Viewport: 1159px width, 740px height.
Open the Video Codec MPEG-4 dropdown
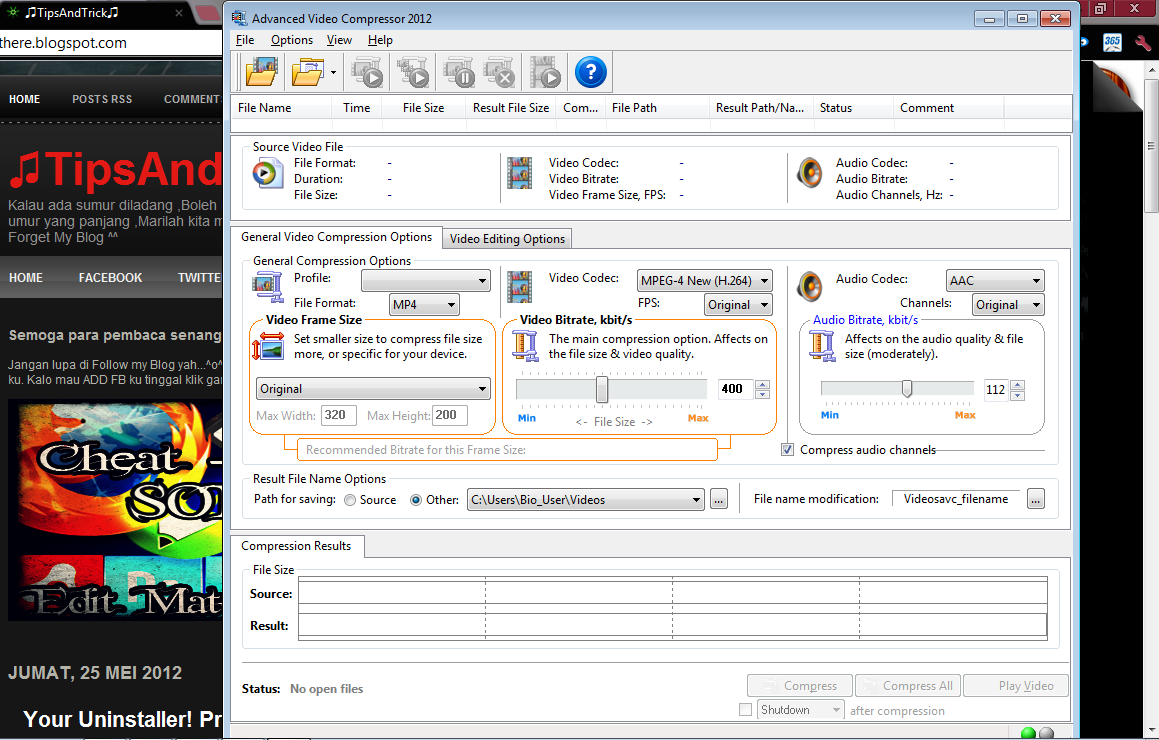coord(704,281)
